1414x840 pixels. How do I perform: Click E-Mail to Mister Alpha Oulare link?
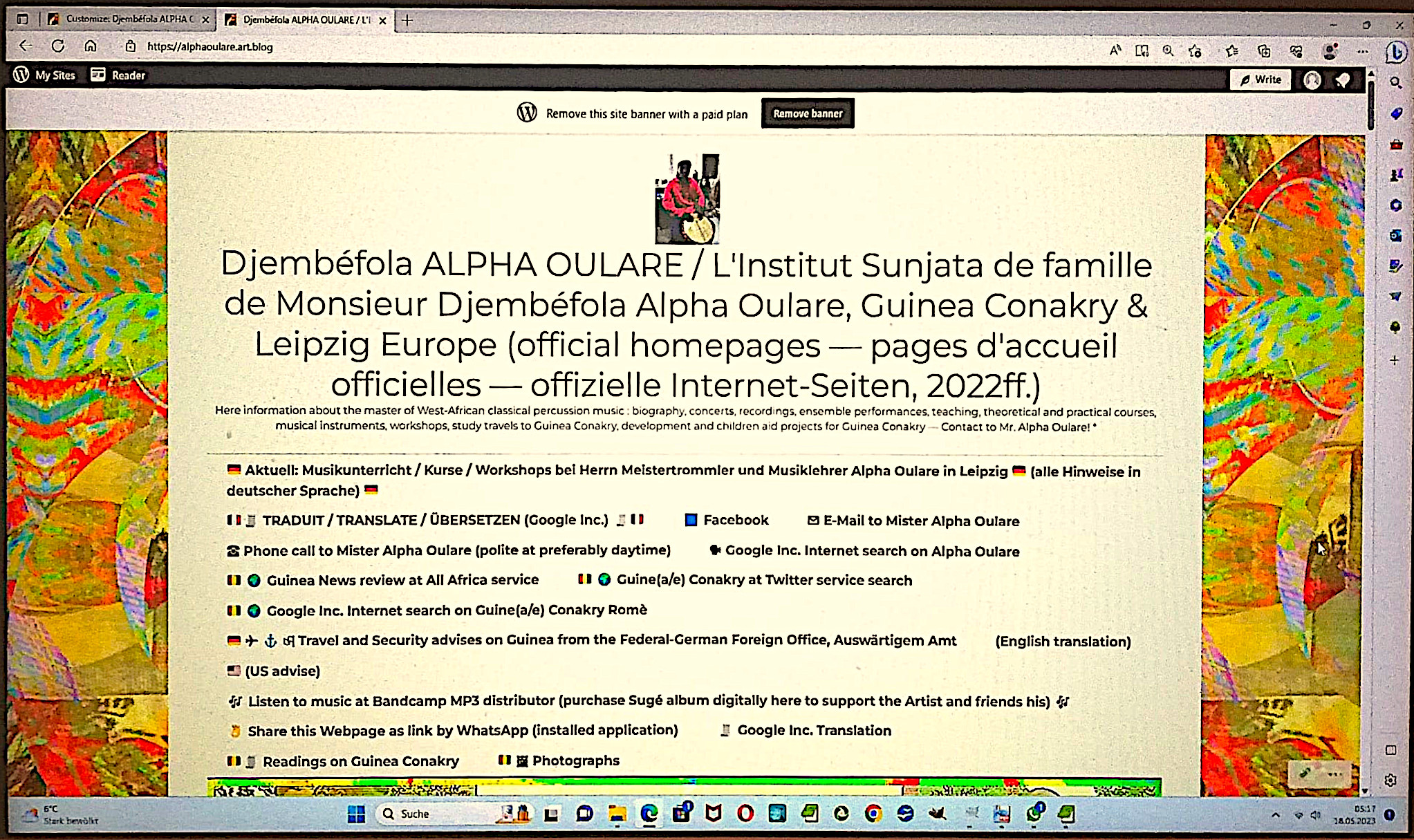[x=920, y=521]
